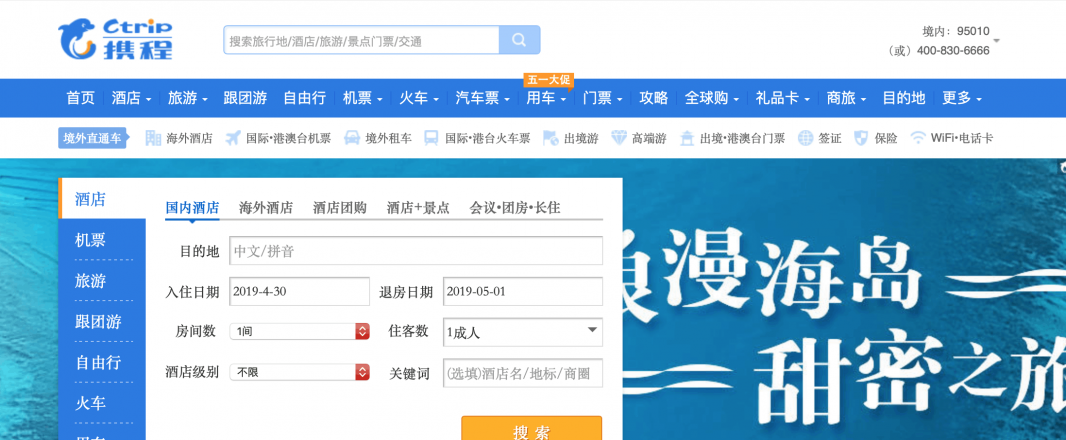The width and height of the screenshot is (1066, 440).
Task: Focus the top site search box
Action: 362,40
